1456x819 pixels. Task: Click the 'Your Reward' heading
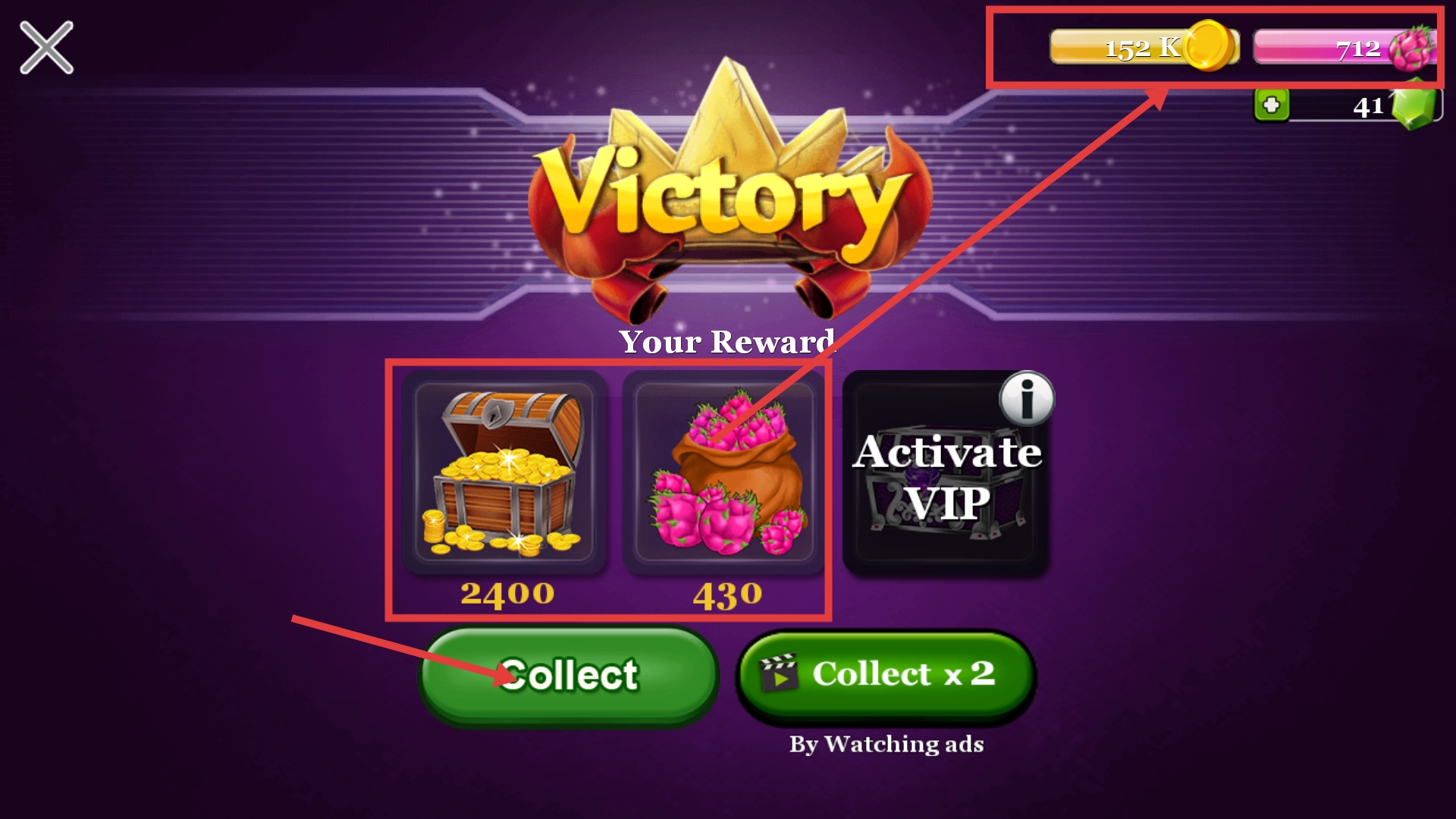[x=726, y=342]
